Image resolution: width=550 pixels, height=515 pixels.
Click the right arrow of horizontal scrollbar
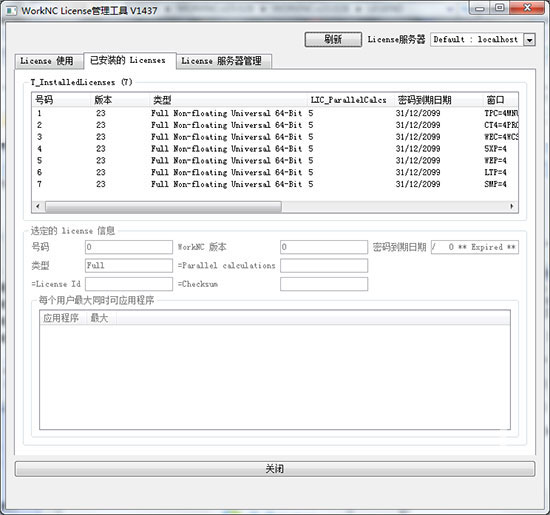(x=512, y=206)
